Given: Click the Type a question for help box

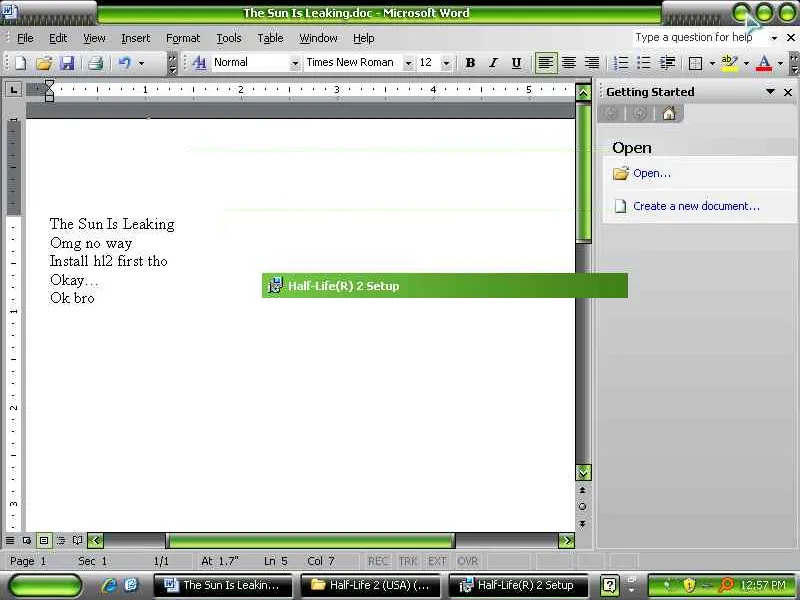Looking at the screenshot, I should [700, 37].
